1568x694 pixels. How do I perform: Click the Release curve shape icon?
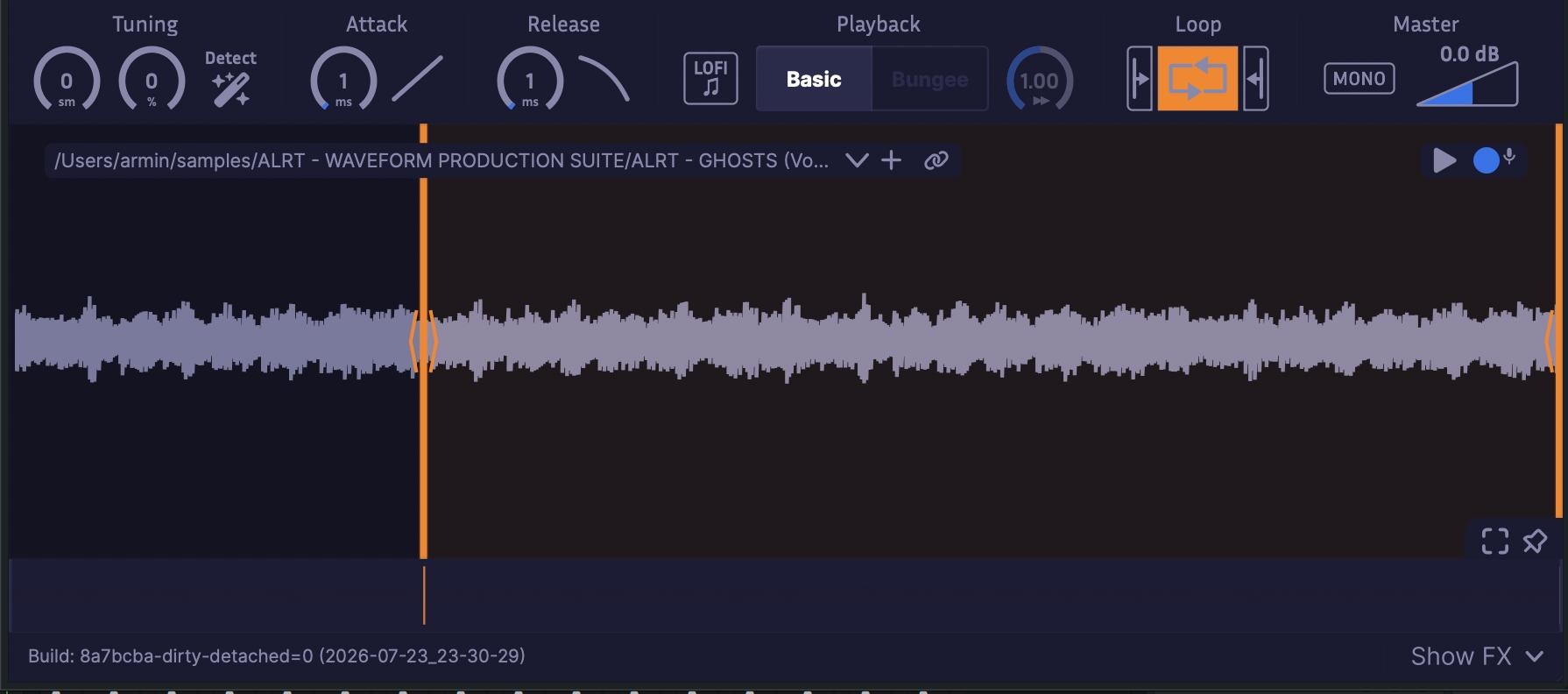point(604,79)
